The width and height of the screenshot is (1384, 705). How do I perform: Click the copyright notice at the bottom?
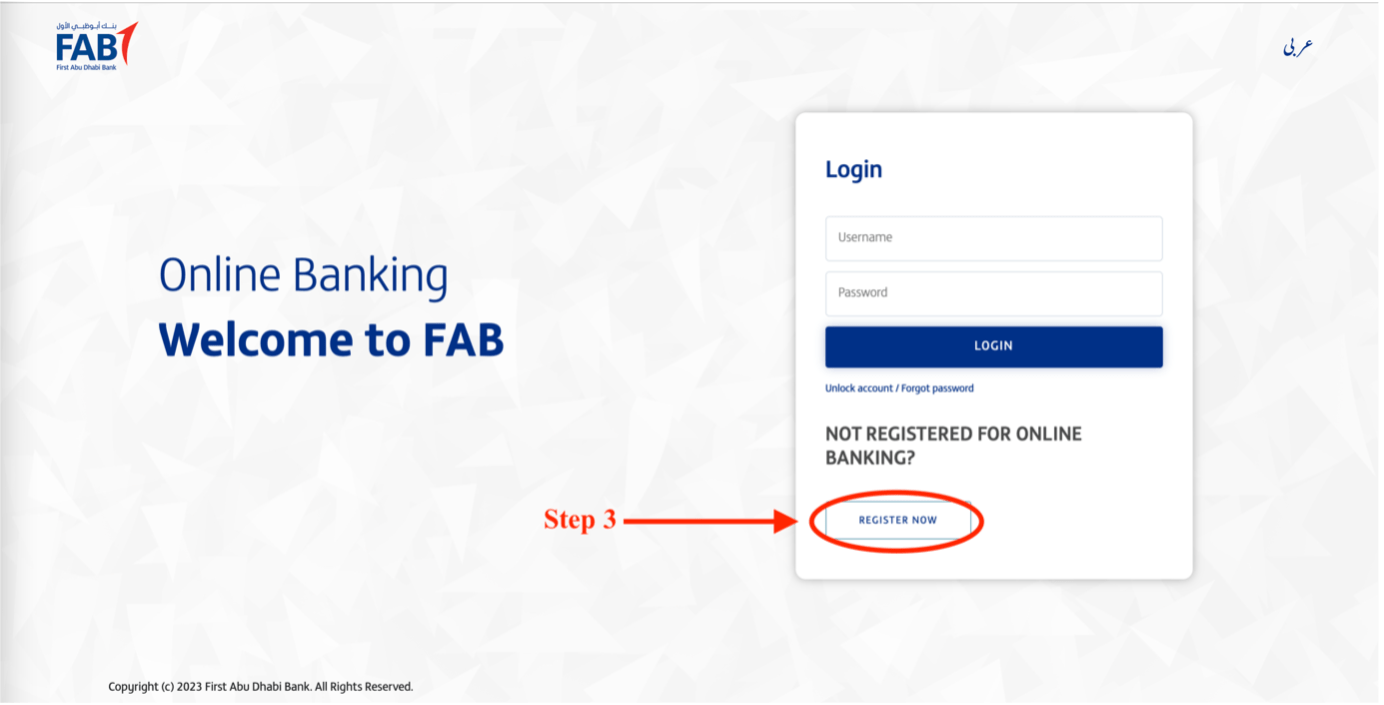tap(262, 687)
